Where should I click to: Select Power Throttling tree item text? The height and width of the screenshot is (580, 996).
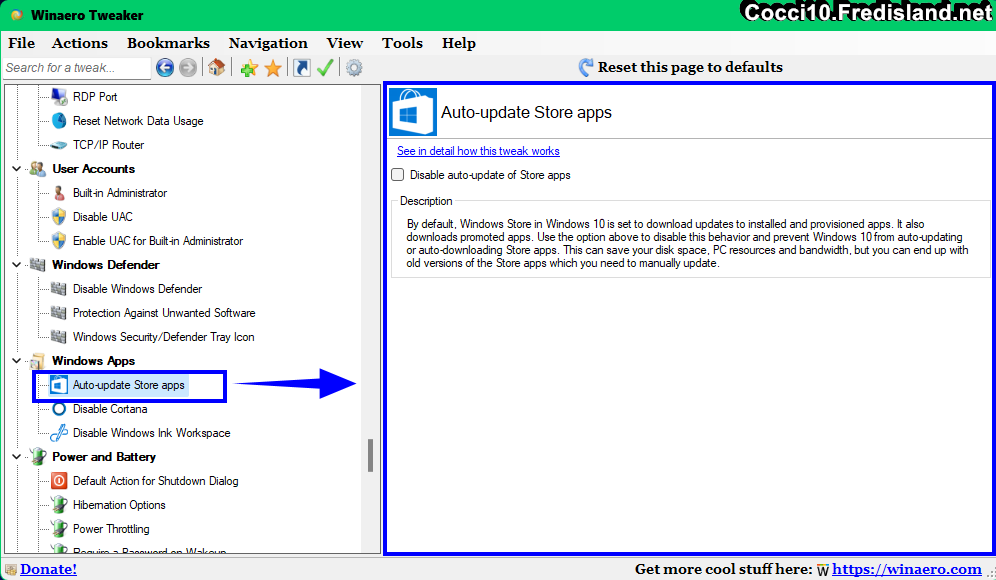(x=111, y=529)
